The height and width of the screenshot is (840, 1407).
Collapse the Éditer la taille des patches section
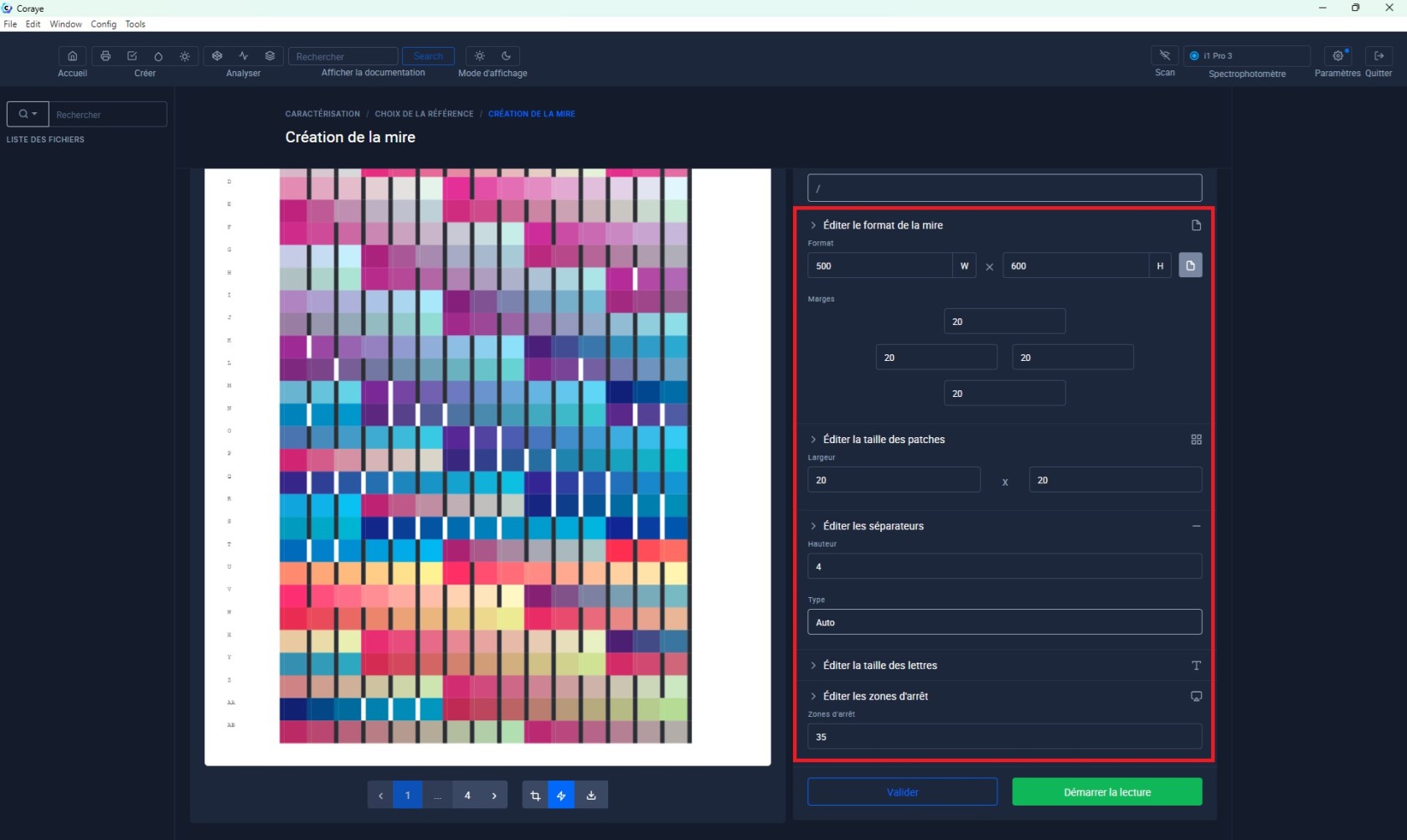[x=813, y=440]
